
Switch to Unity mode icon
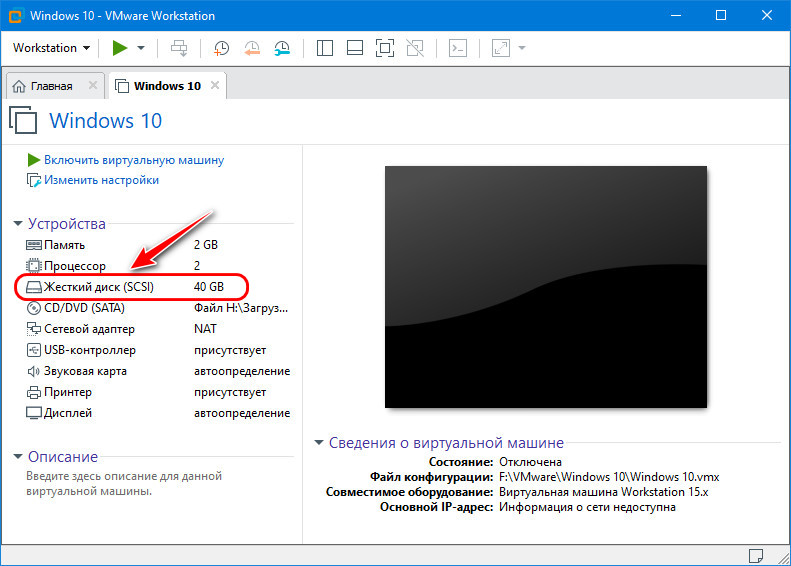(415, 48)
